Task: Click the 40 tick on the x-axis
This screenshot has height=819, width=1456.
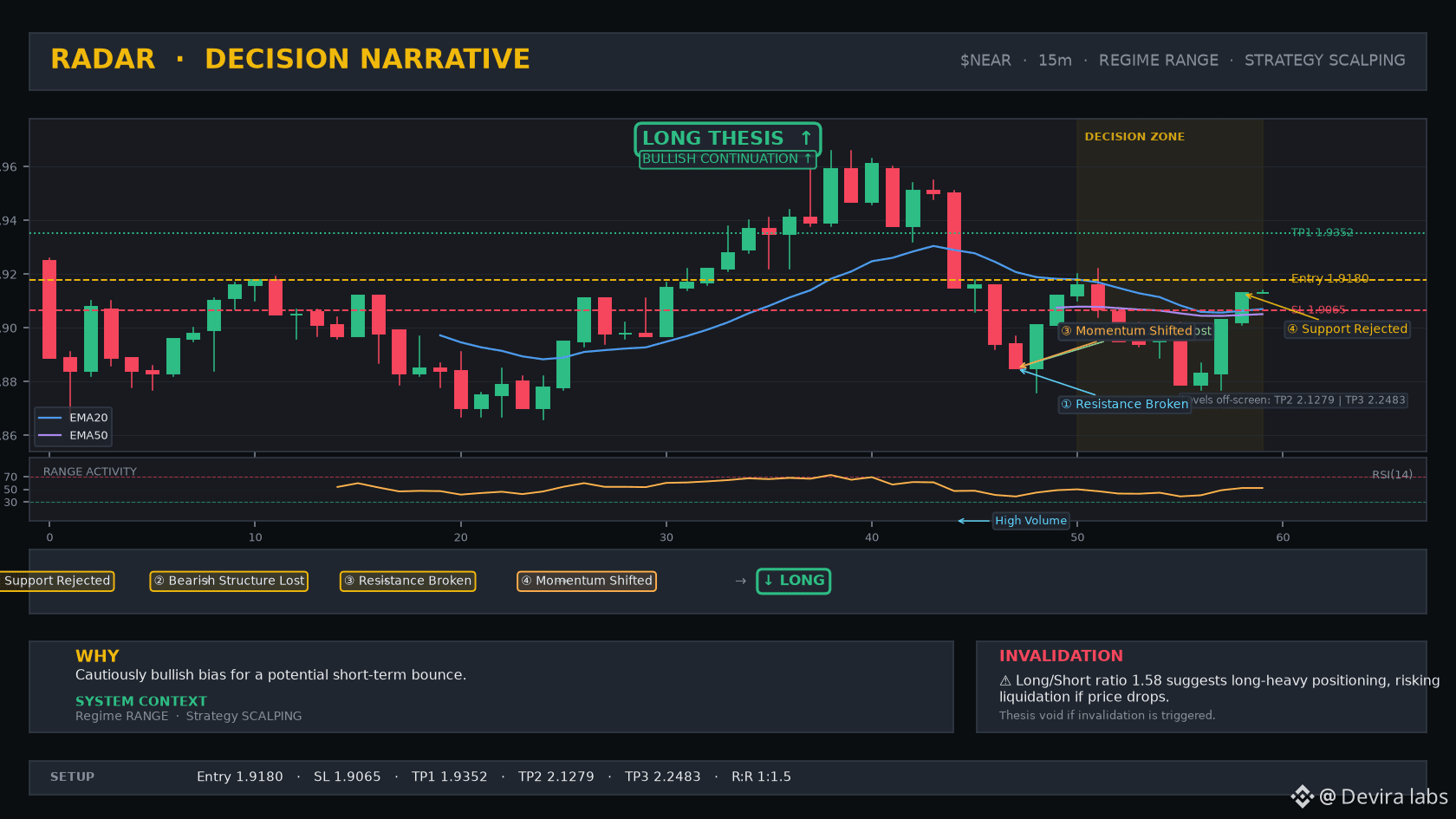Action: point(872,537)
